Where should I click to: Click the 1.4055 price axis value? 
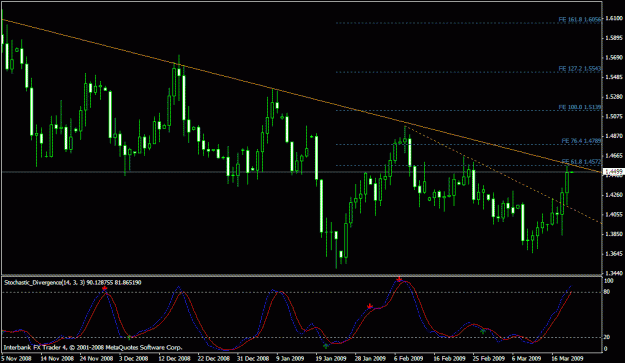614,214
